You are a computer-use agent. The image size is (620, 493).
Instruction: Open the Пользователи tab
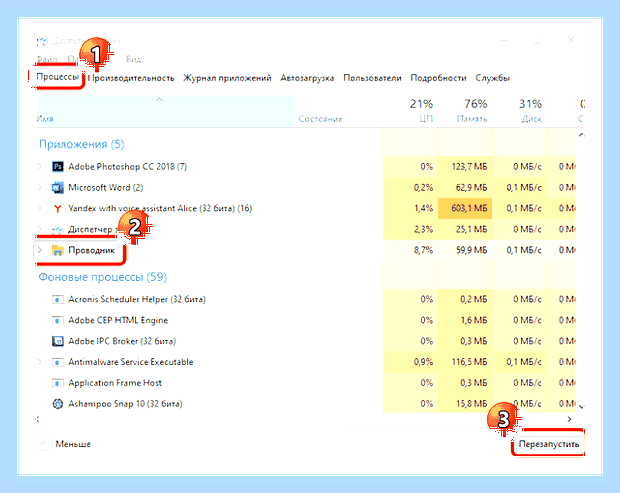tap(372, 78)
